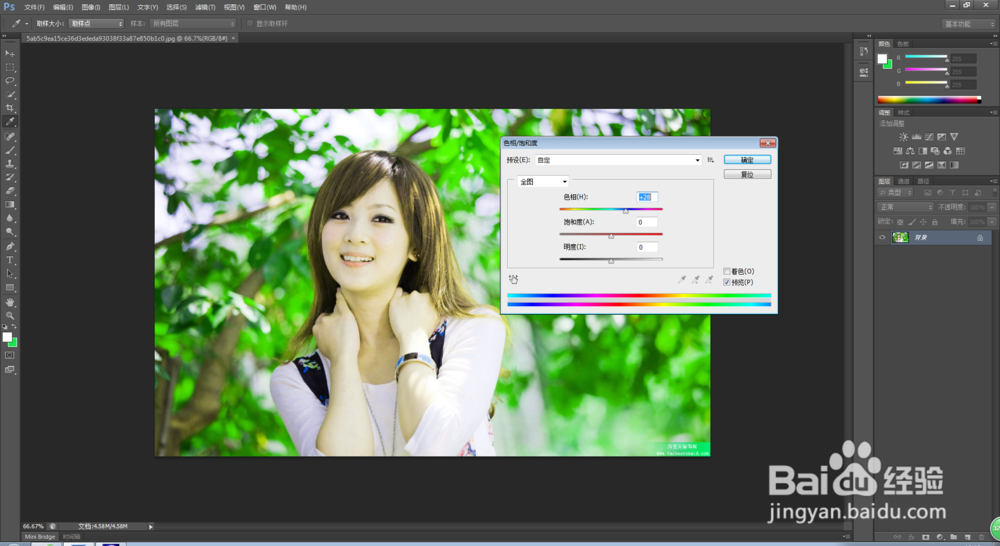Reset default foreground and background colors
This screenshot has width=1000, height=546.
pyautogui.click(x=4, y=327)
